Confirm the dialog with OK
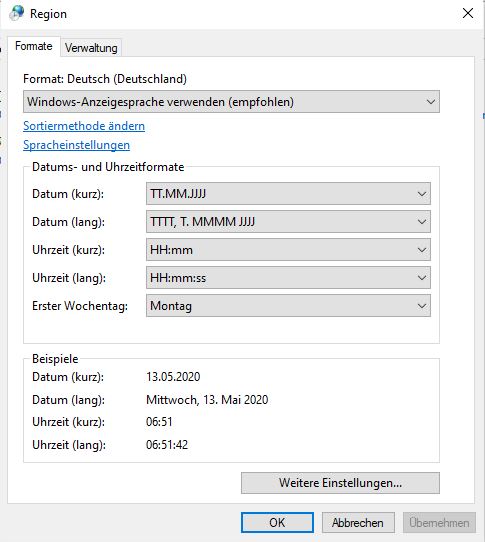 coord(277,523)
